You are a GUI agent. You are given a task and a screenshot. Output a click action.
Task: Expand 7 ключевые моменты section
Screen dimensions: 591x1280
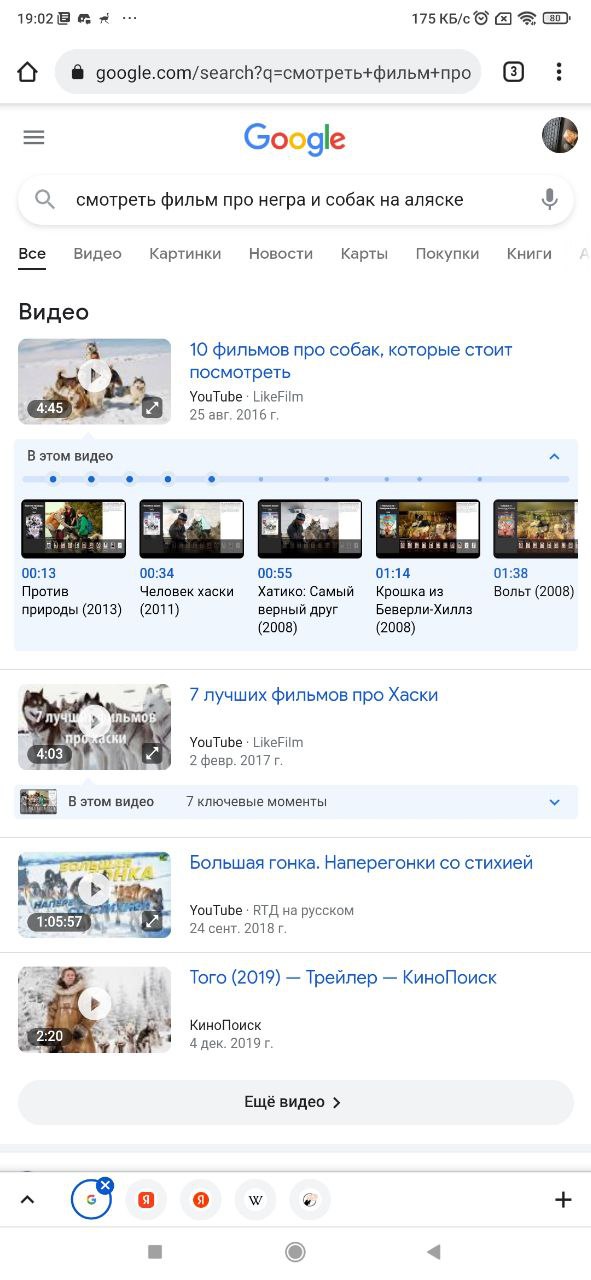(x=554, y=801)
